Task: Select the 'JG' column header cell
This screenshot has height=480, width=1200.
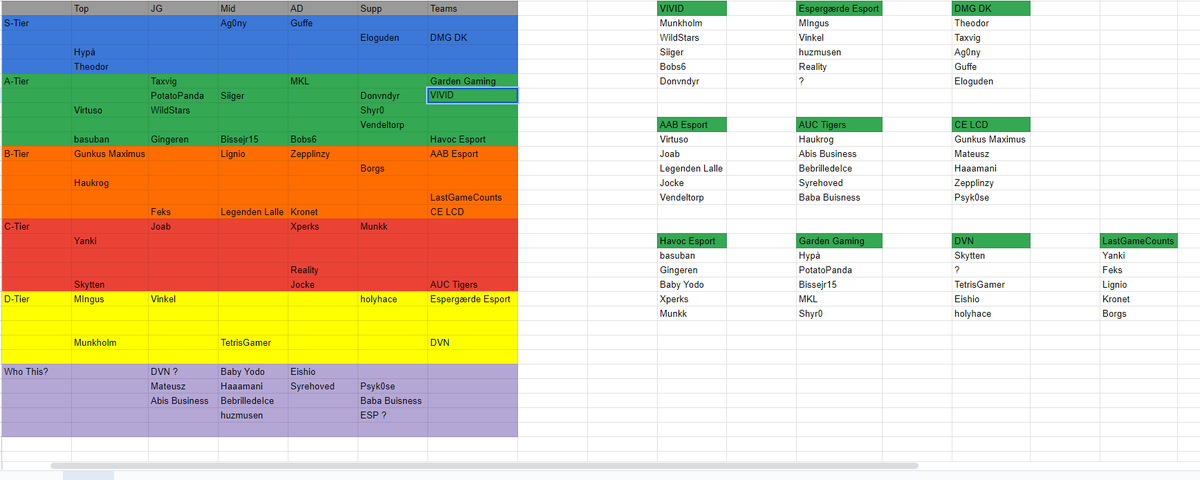Action: [182, 8]
